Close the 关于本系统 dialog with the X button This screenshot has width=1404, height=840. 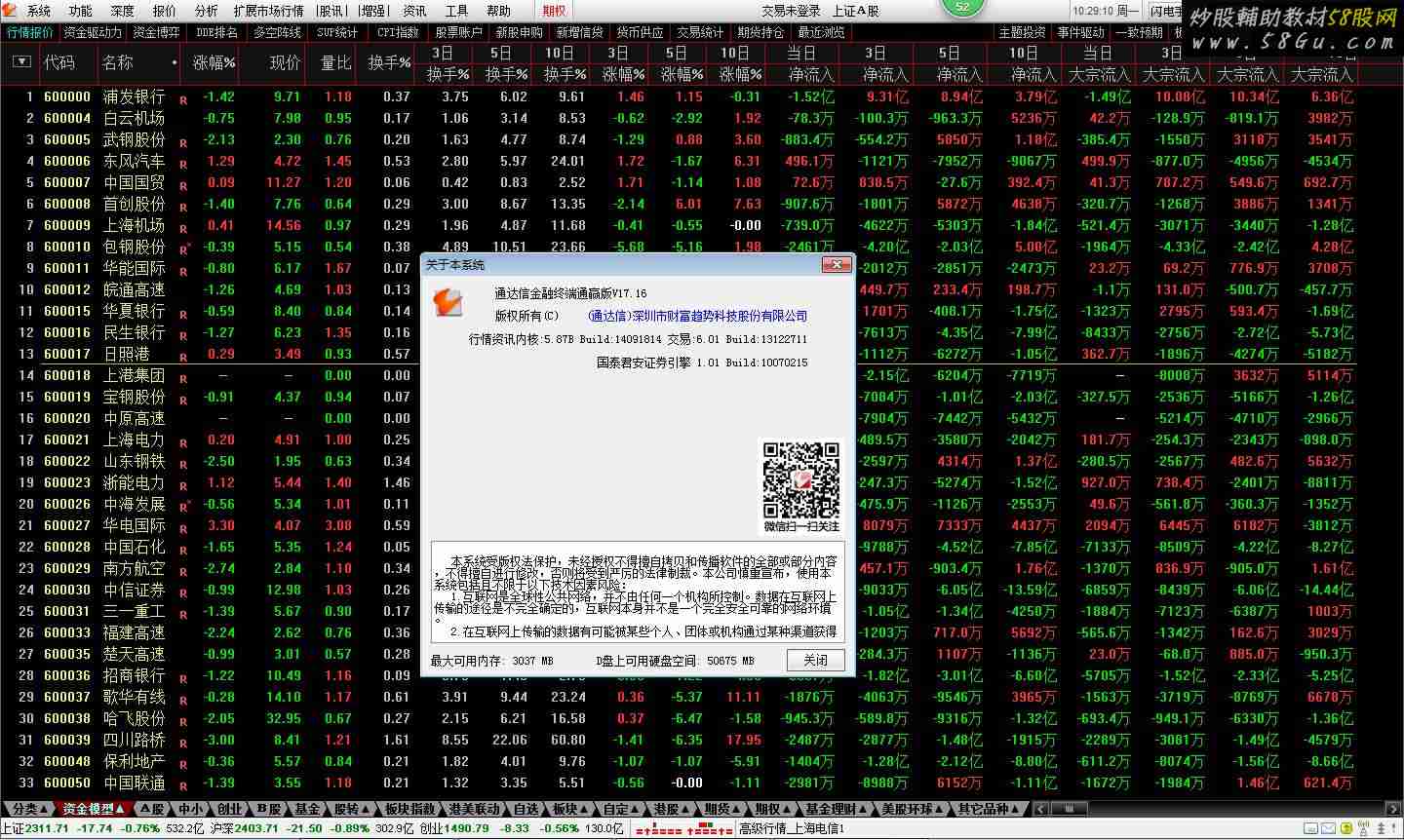tap(837, 264)
